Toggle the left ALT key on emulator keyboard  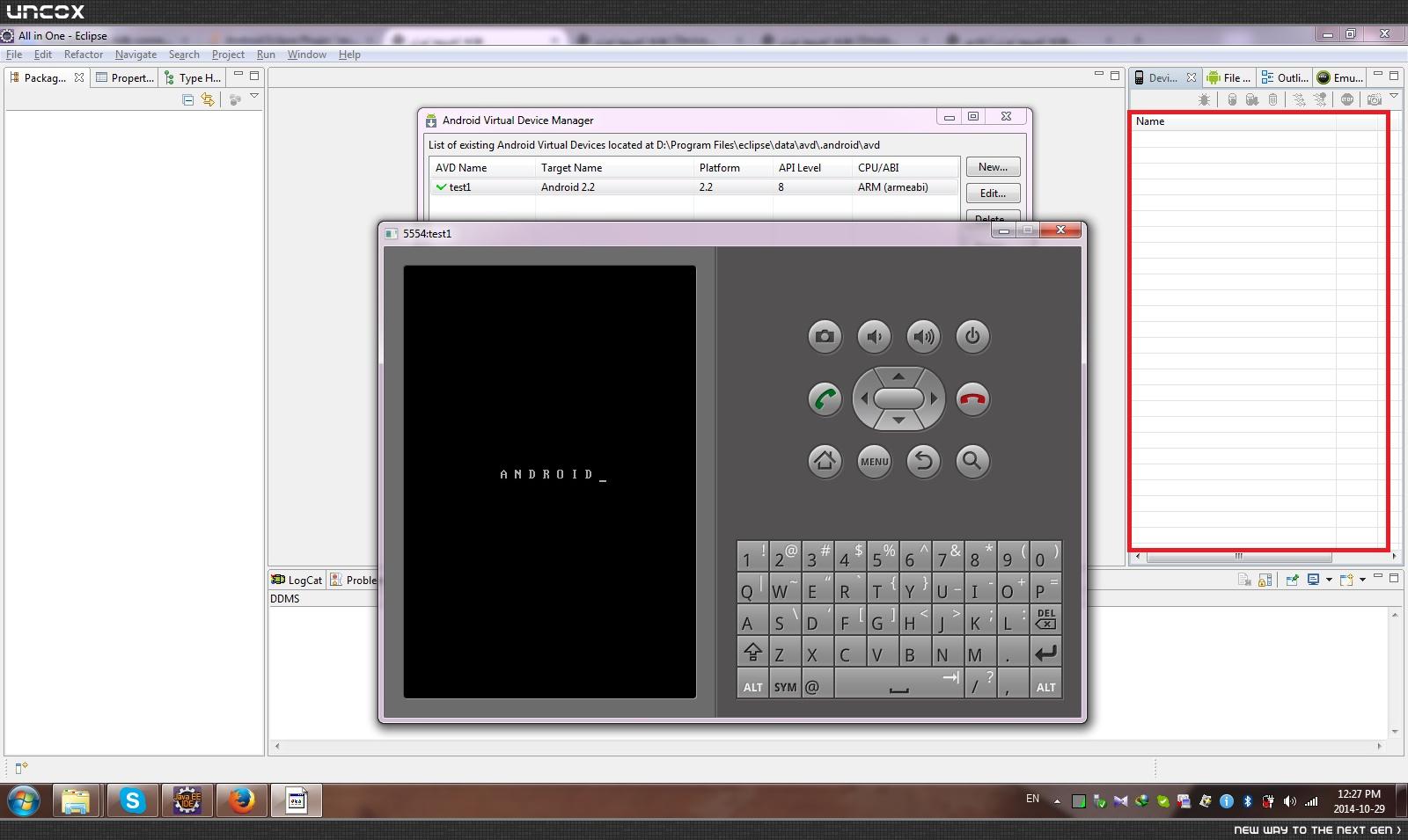[752, 685]
